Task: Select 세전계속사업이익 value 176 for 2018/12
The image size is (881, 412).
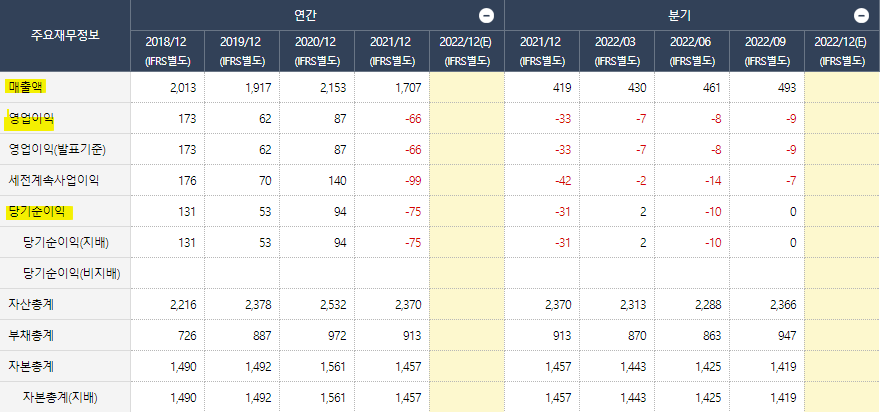Action: click(x=188, y=181)
